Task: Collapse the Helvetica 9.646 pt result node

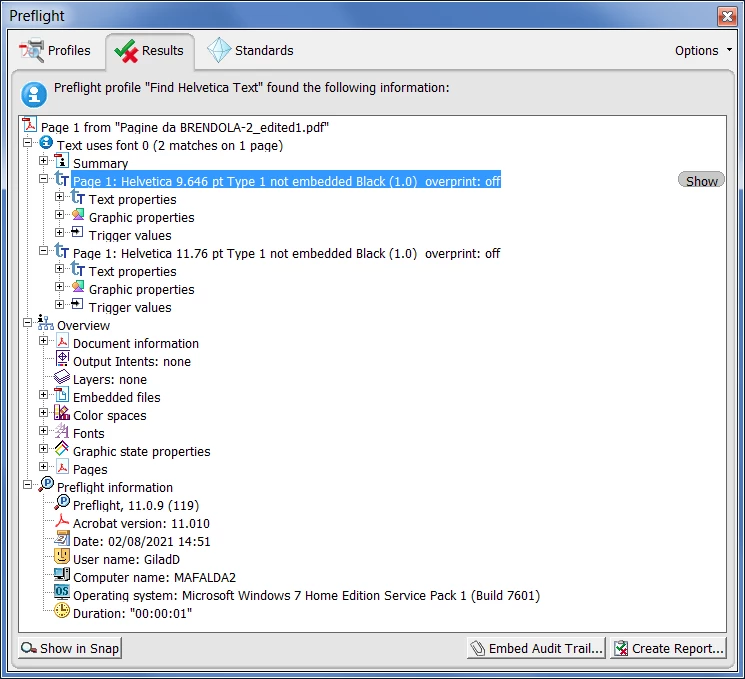Action: point(43,179)
